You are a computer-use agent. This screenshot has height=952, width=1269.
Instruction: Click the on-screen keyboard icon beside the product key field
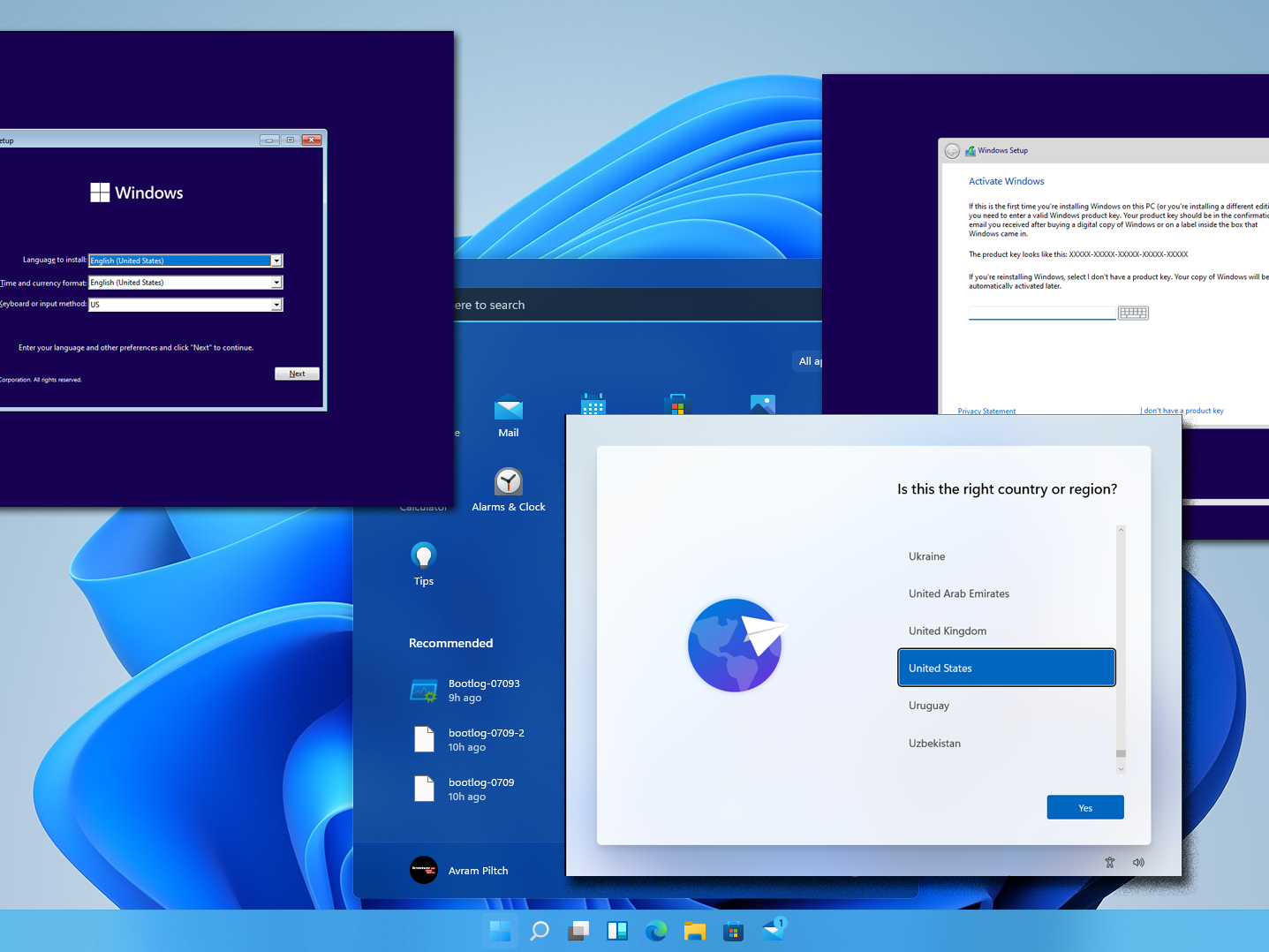1133,313
